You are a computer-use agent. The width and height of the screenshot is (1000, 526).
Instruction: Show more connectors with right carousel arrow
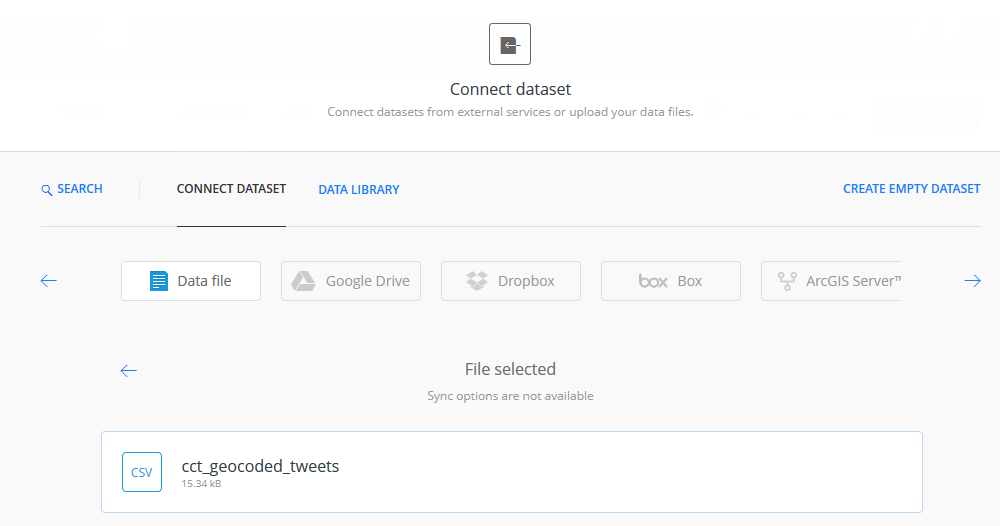(x=973, y=281)
